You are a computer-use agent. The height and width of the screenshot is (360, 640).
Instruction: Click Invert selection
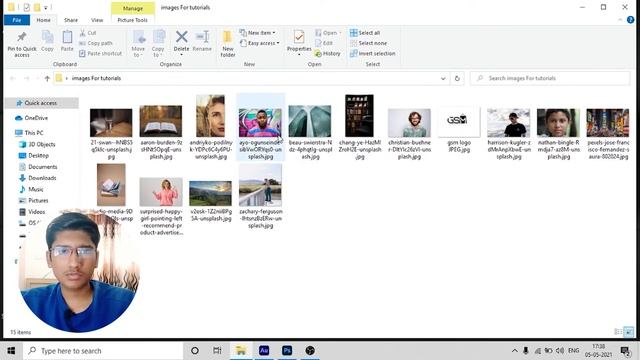(372, 53)
